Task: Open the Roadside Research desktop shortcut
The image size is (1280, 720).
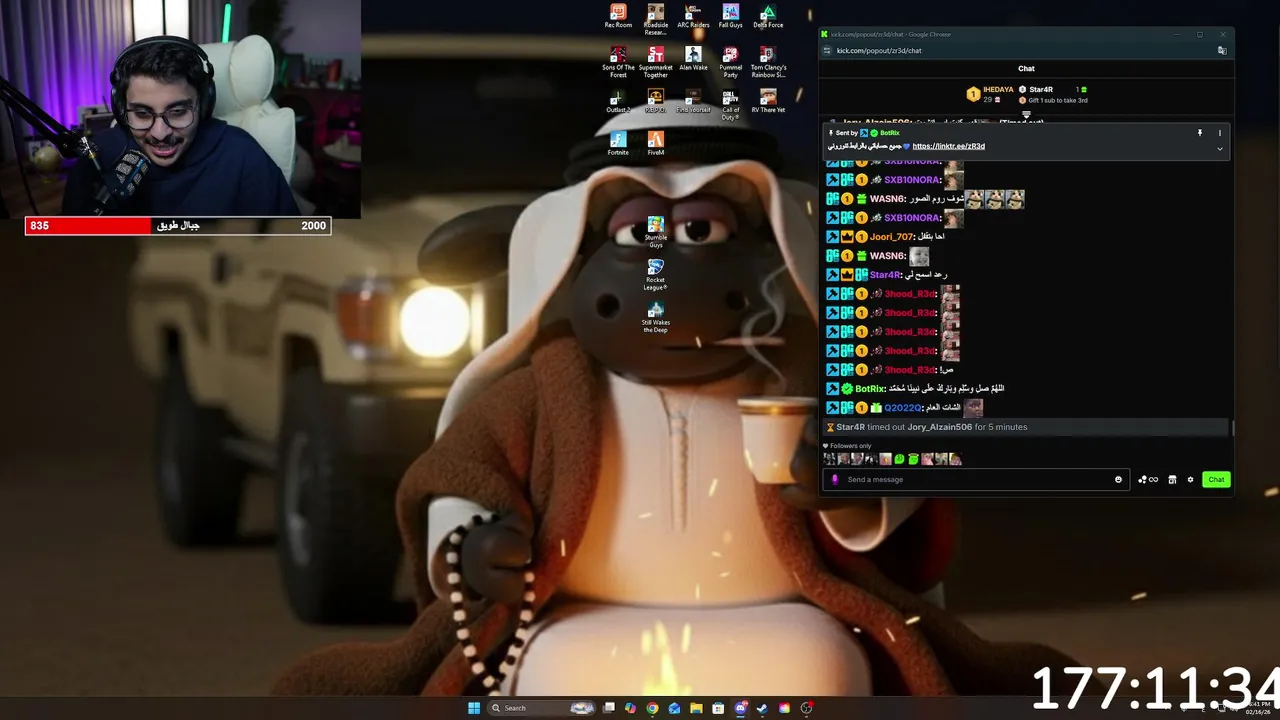Action: coord(656,19)
